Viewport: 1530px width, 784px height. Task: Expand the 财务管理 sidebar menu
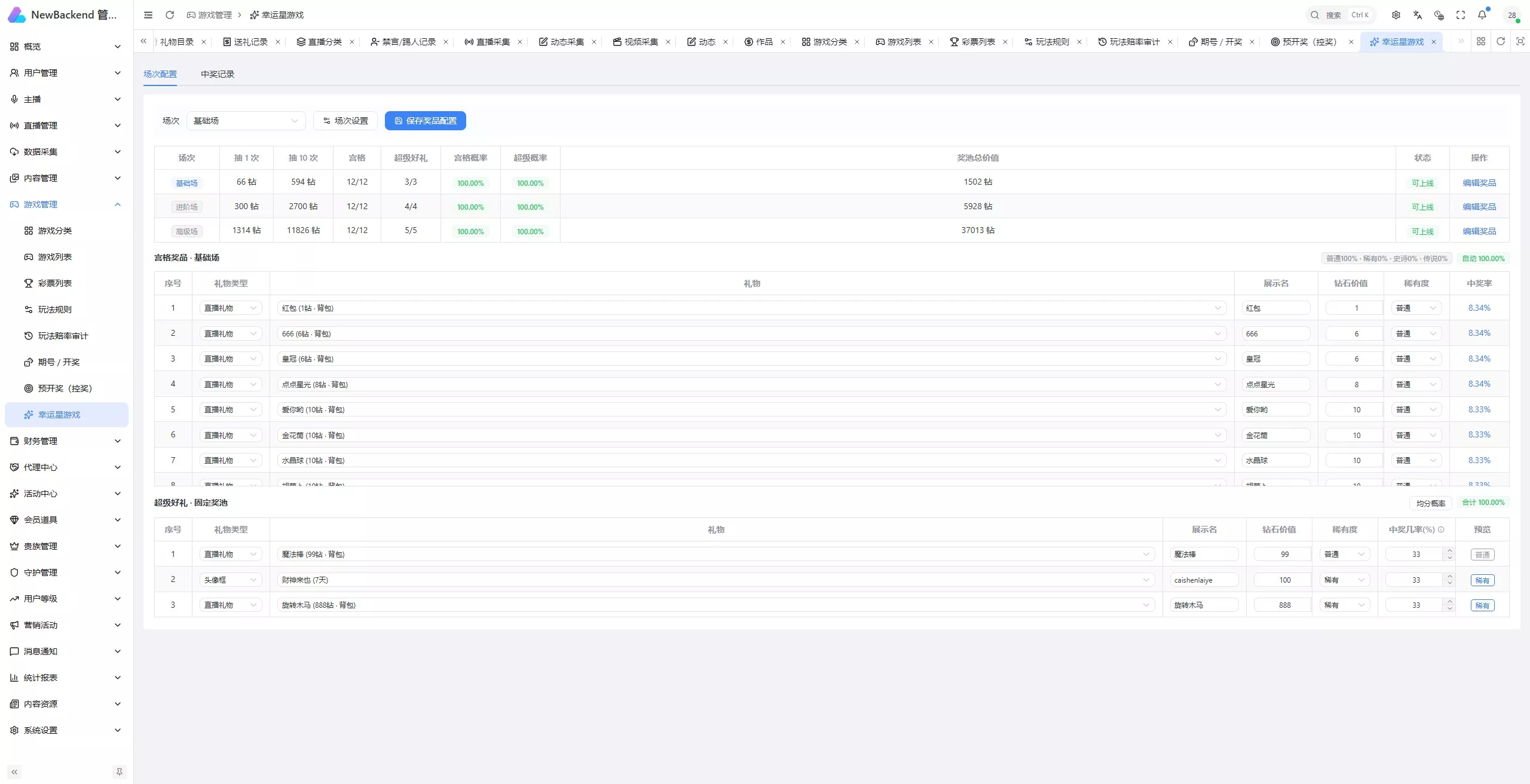pyautogui.click(x=66, y=441)
